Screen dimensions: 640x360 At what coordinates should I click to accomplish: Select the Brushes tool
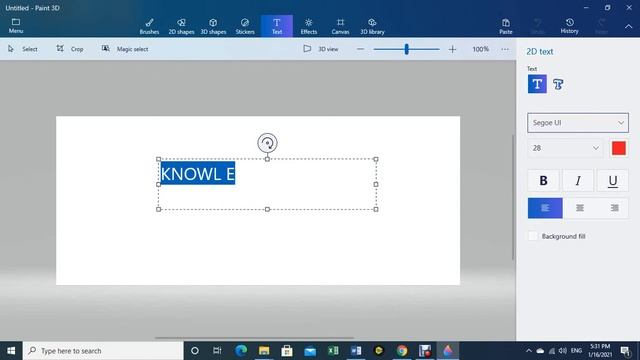(x=149, y=26)
